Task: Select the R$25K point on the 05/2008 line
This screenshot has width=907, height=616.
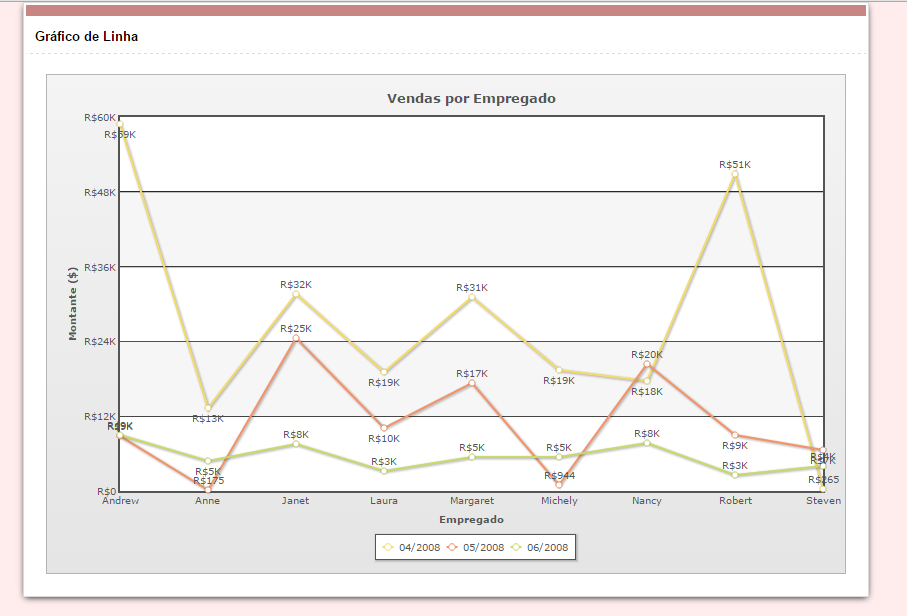Action: click(296, 339)
